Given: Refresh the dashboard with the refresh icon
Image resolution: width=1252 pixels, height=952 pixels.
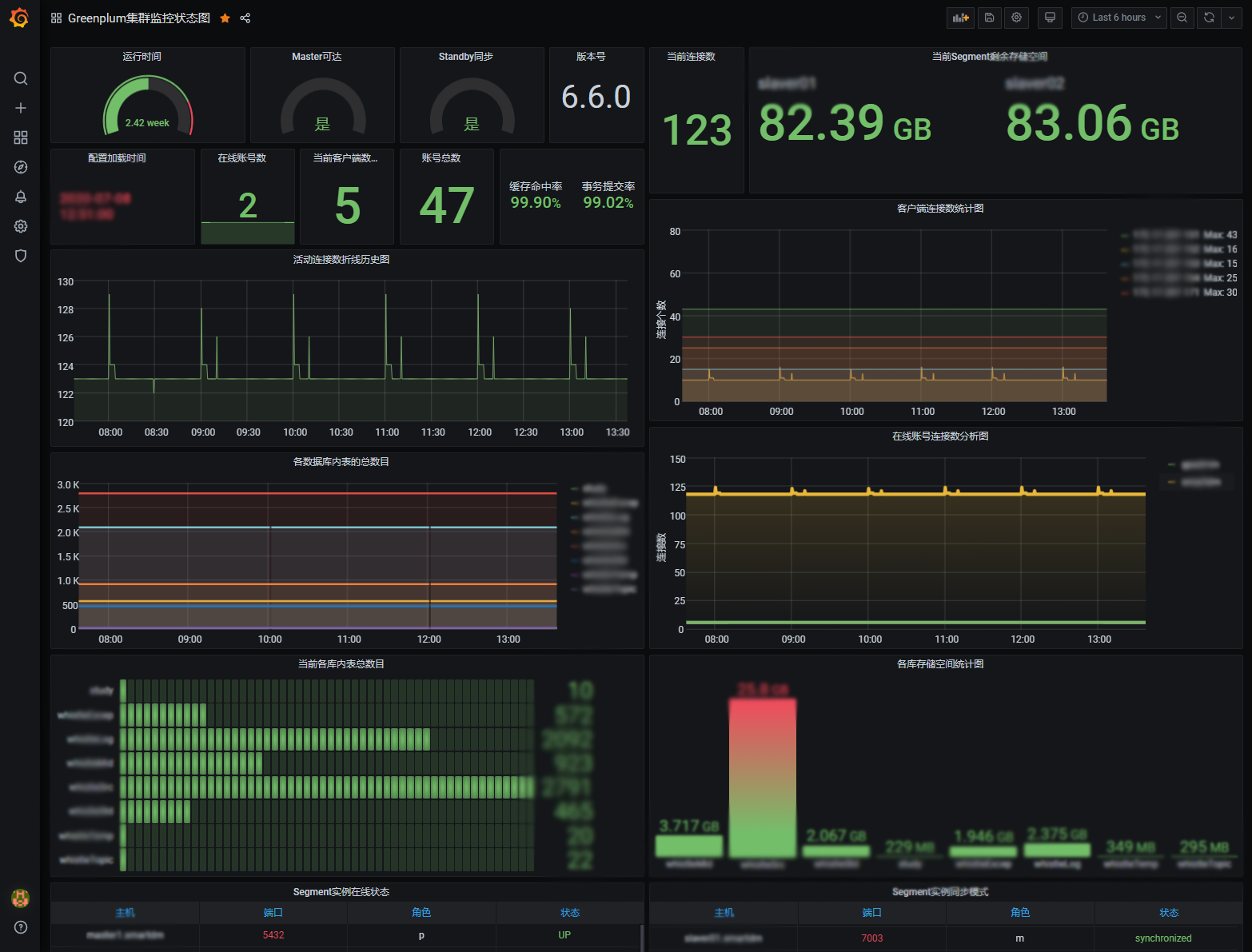Looking at the screenshot, I should click(1209, 18).
